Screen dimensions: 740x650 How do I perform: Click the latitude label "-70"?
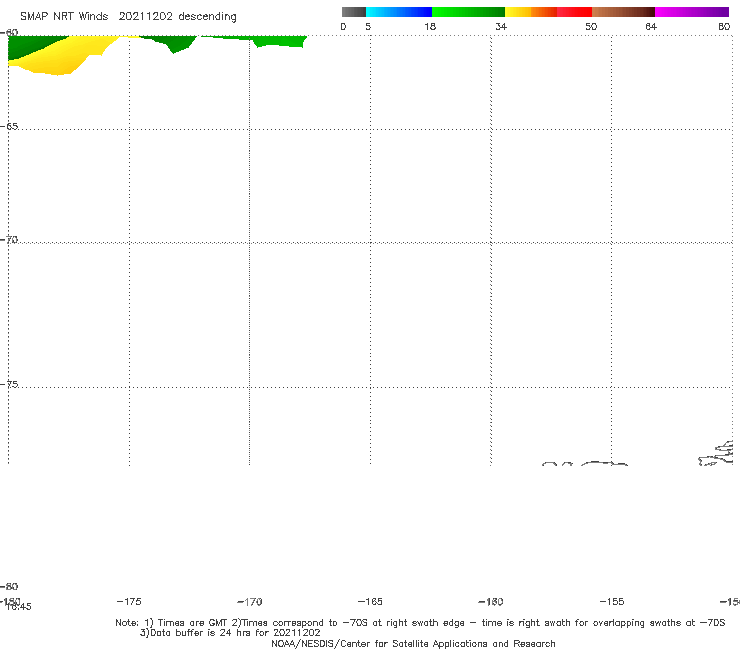[9, 240]
